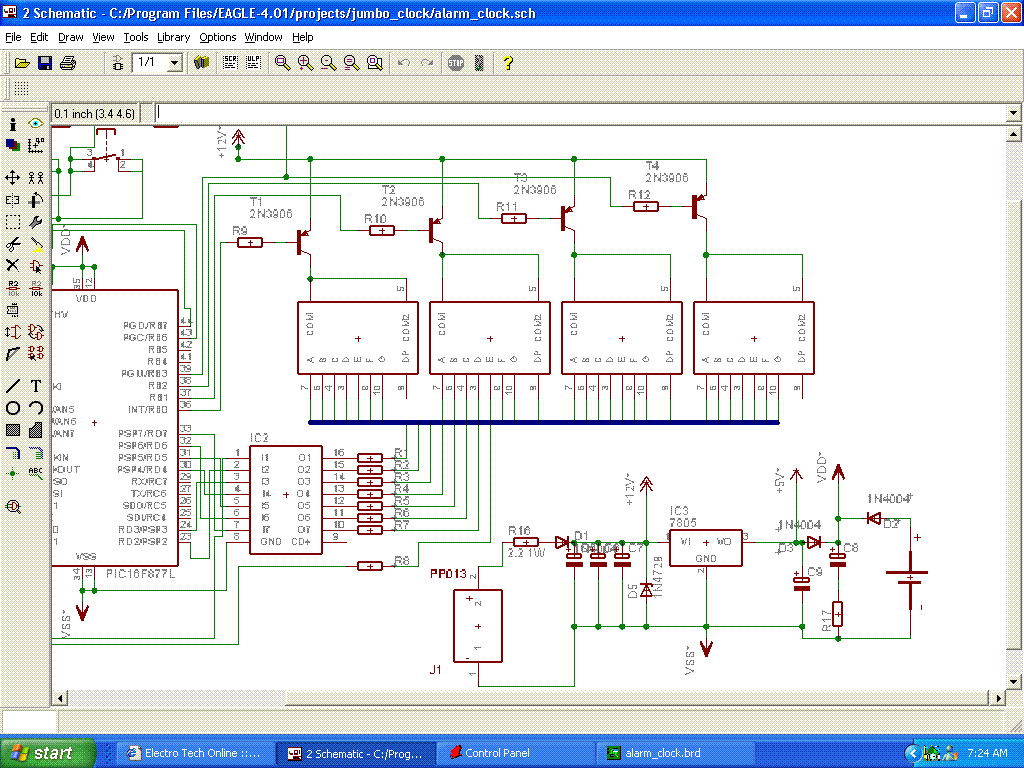
Task: Run a user program with ULP icon
Action: click(x=253, y=63)
